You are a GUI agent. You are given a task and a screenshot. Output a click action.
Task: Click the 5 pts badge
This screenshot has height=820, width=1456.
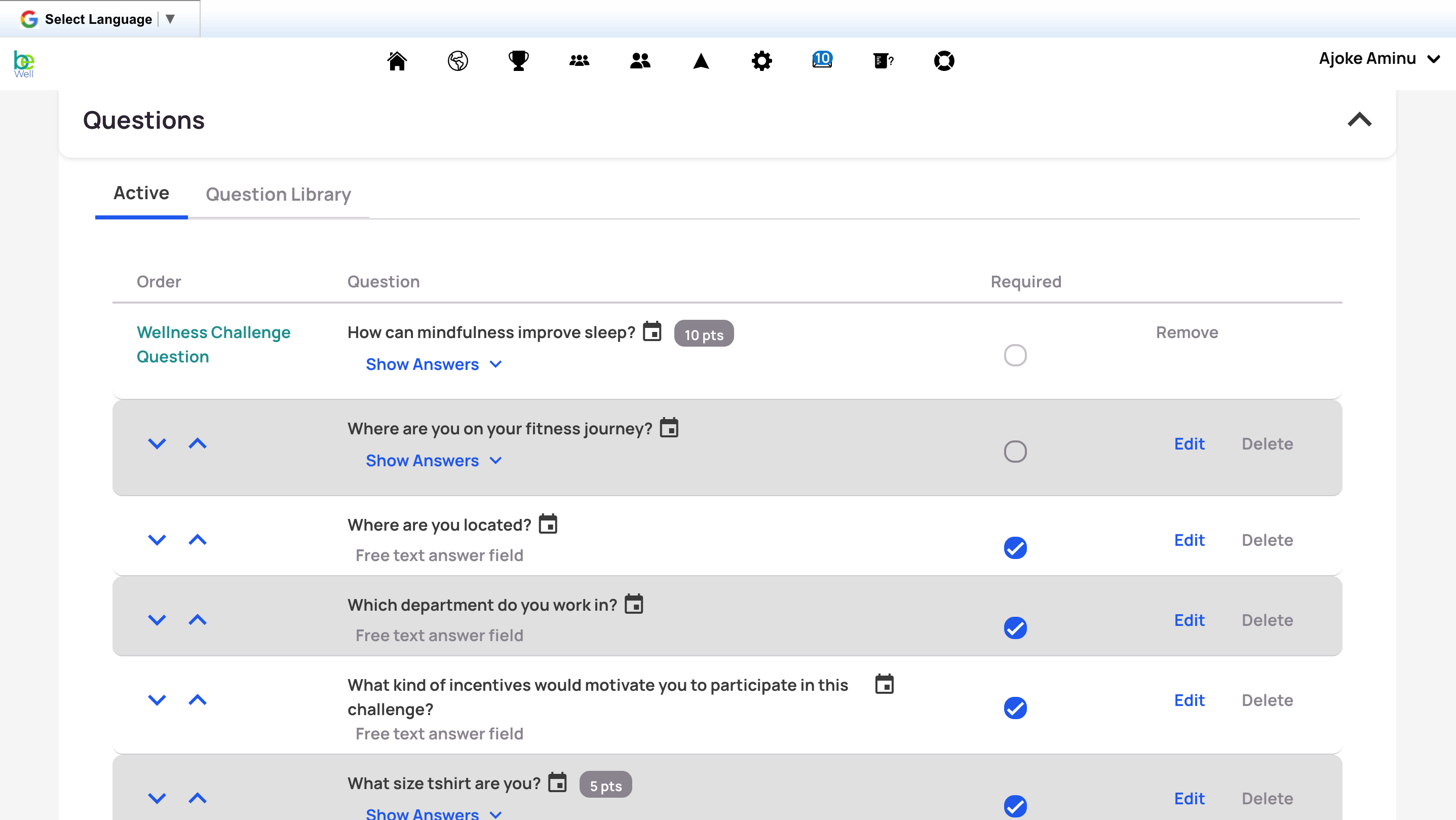605,785
